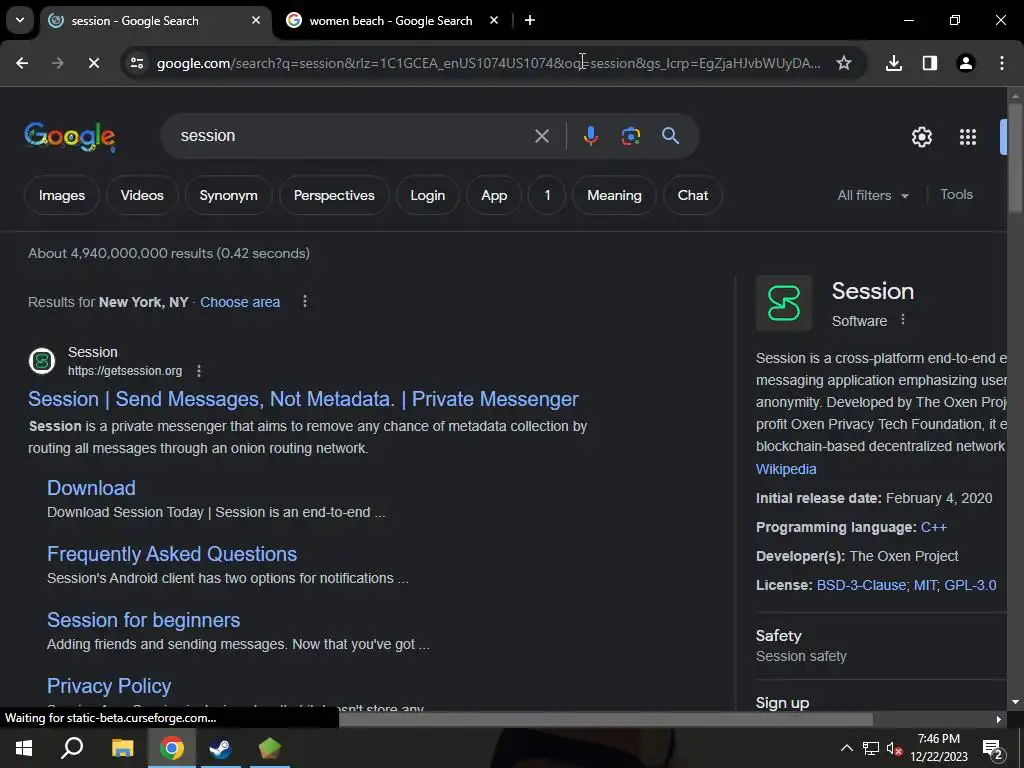Image resolution: width=1024 pixels, height=768 pixels.
Task: Open the Download sitelink
Action: coord(91,488)
